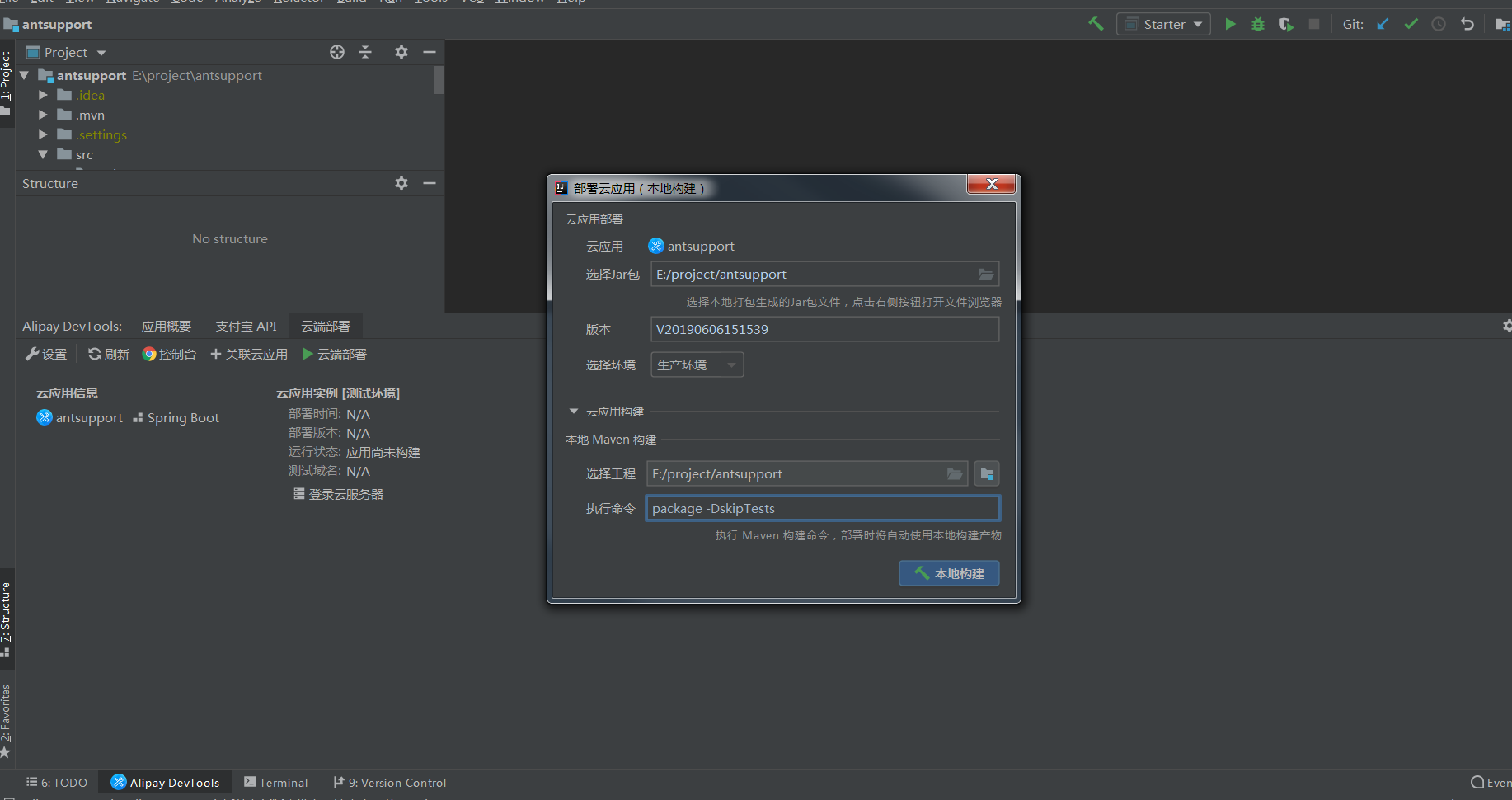Click the locate/scroll-from-source target icon

pos(337,52)
